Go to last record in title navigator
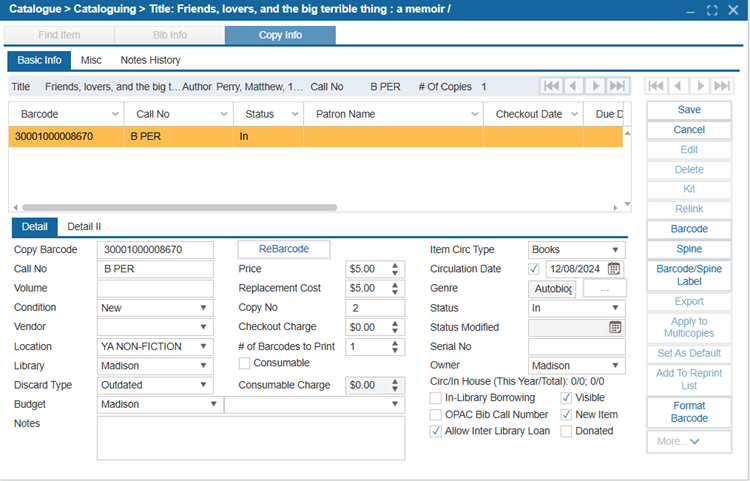Image resolution: width=750 pixels, height=481 pixels. [617, 86]
